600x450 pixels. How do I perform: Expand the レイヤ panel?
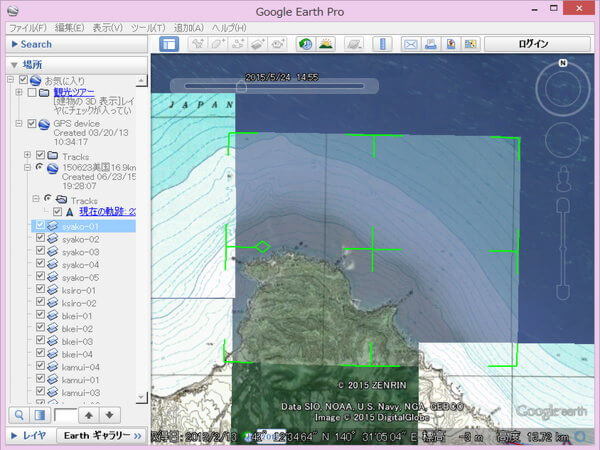pyautogui.click(x=15, y=435)
